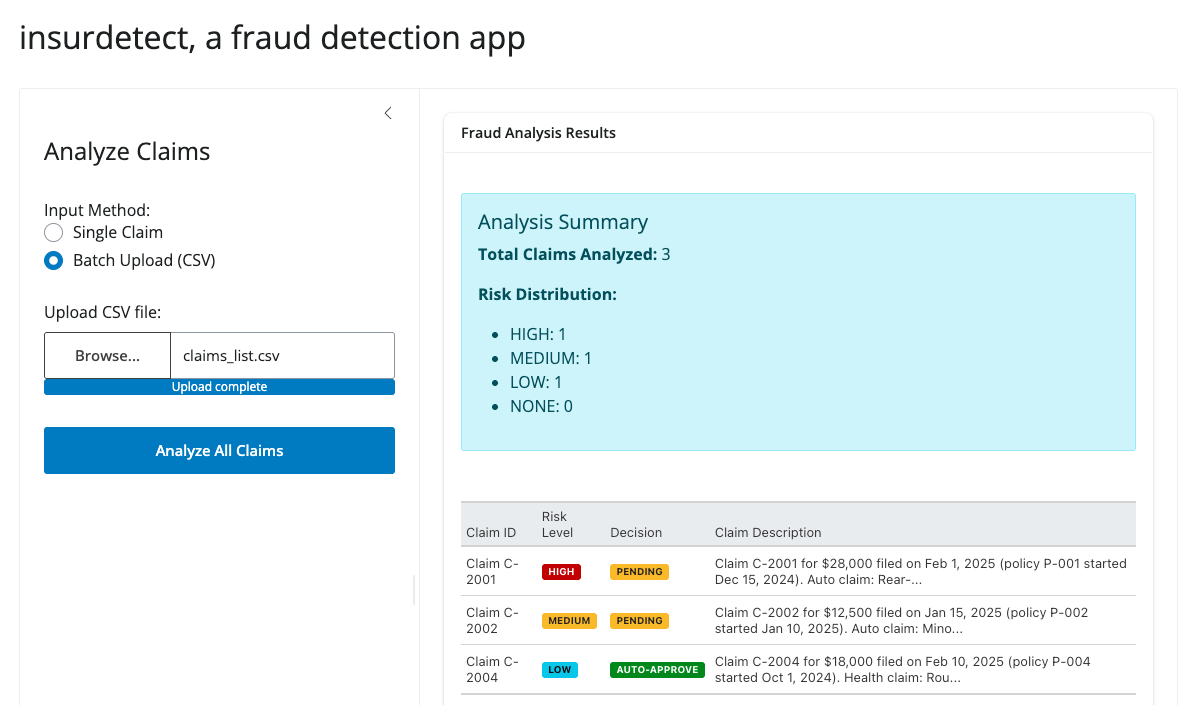This screenshot has width=1178, height=705.
Task: Click the claims_list.csv file name field
Action: click(x=282, y=356)
